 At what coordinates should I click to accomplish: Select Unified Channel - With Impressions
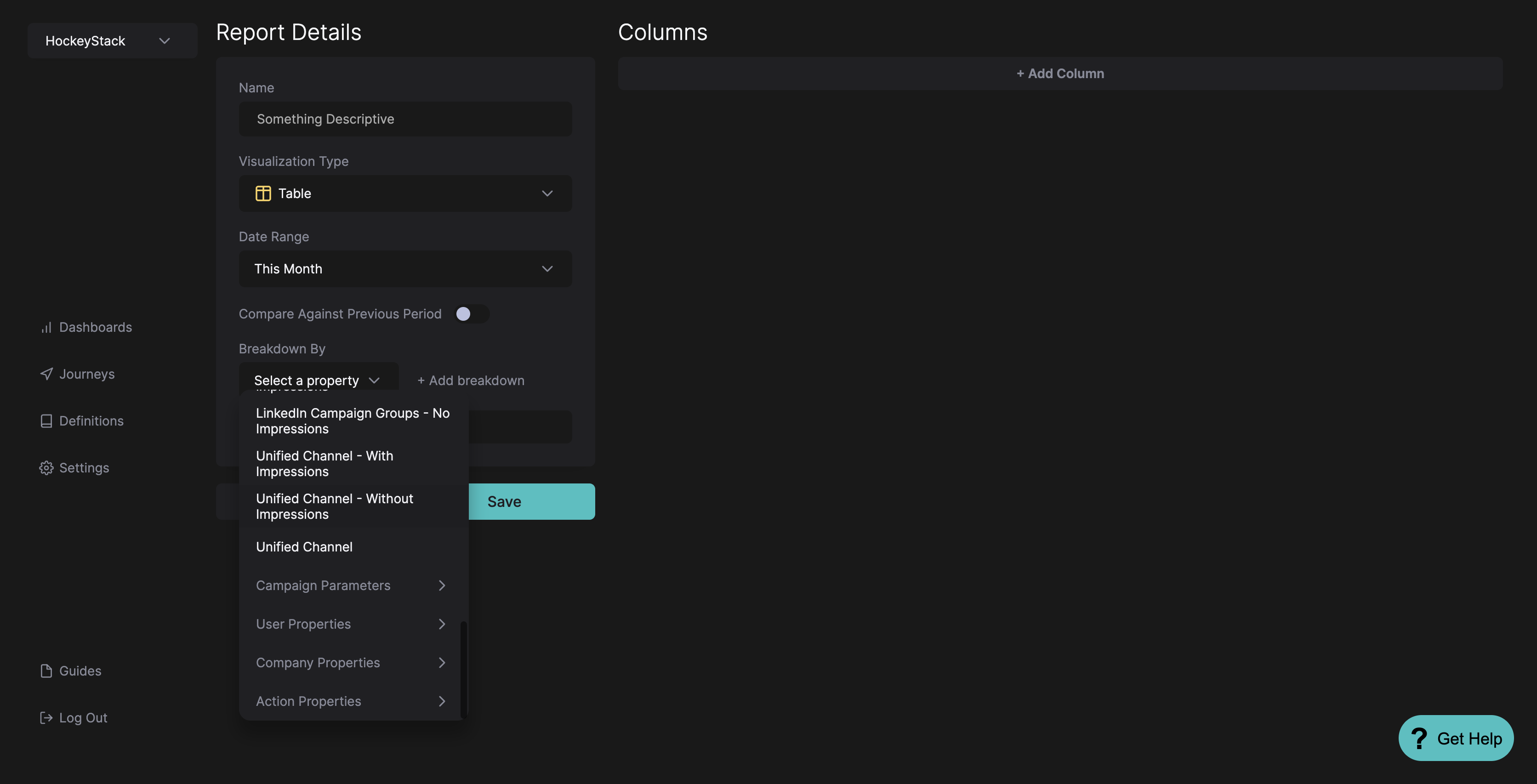pos(353,464)
